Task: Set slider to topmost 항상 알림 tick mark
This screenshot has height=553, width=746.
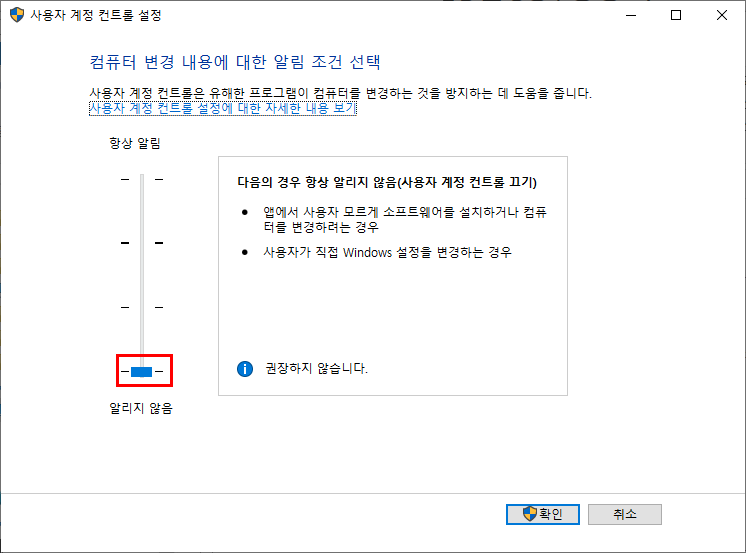Action: (142, 179)
